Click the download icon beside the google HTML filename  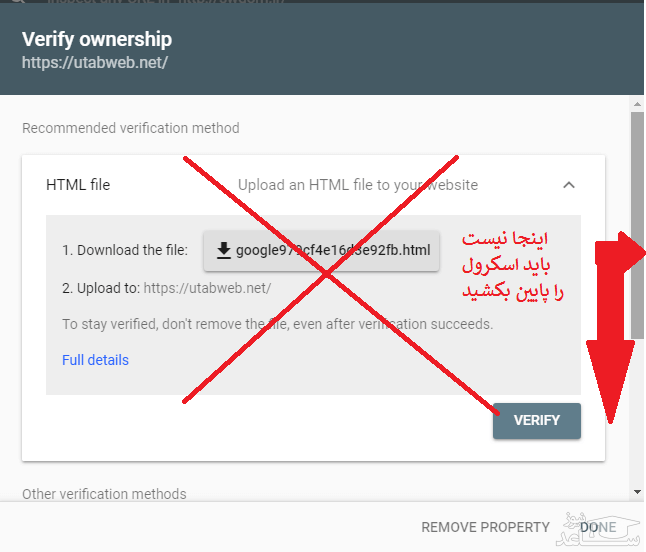pyautogui.click(x=224, y=250)
